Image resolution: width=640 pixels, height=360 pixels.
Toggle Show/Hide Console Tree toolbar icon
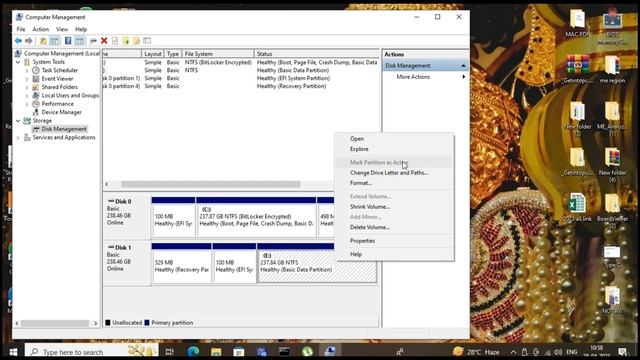pyautogui.click(x=54, y=40)
